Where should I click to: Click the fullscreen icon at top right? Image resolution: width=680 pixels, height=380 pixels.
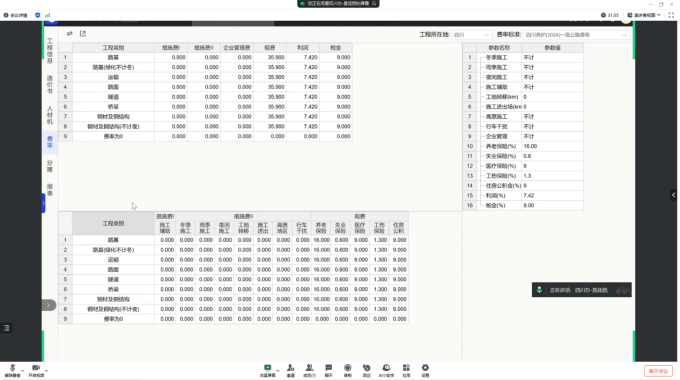tap(671, 15)
